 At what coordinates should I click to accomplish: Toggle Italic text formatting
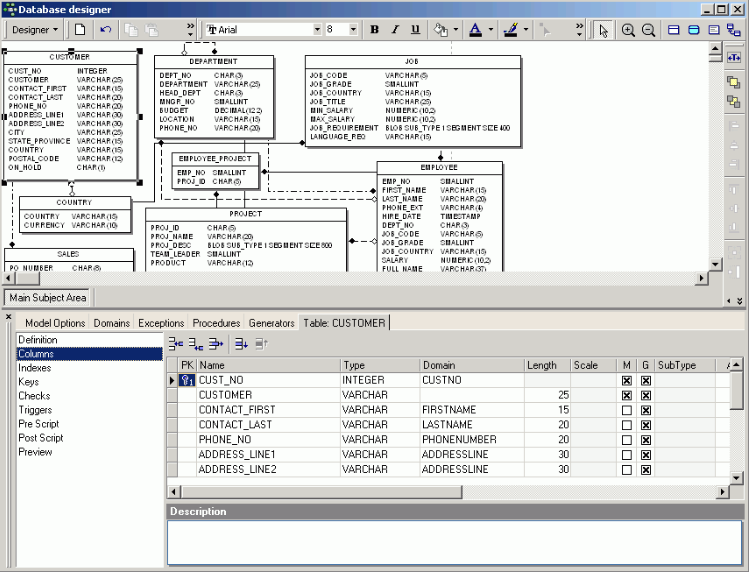tap(395, 30)
